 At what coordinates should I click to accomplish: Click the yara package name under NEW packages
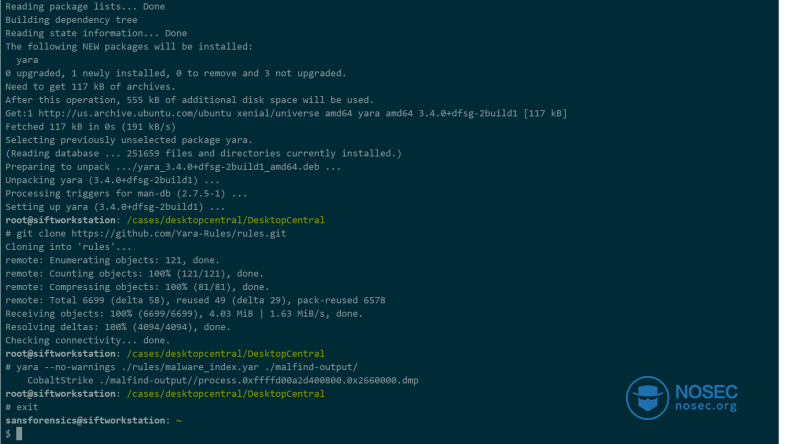[27, 60]
